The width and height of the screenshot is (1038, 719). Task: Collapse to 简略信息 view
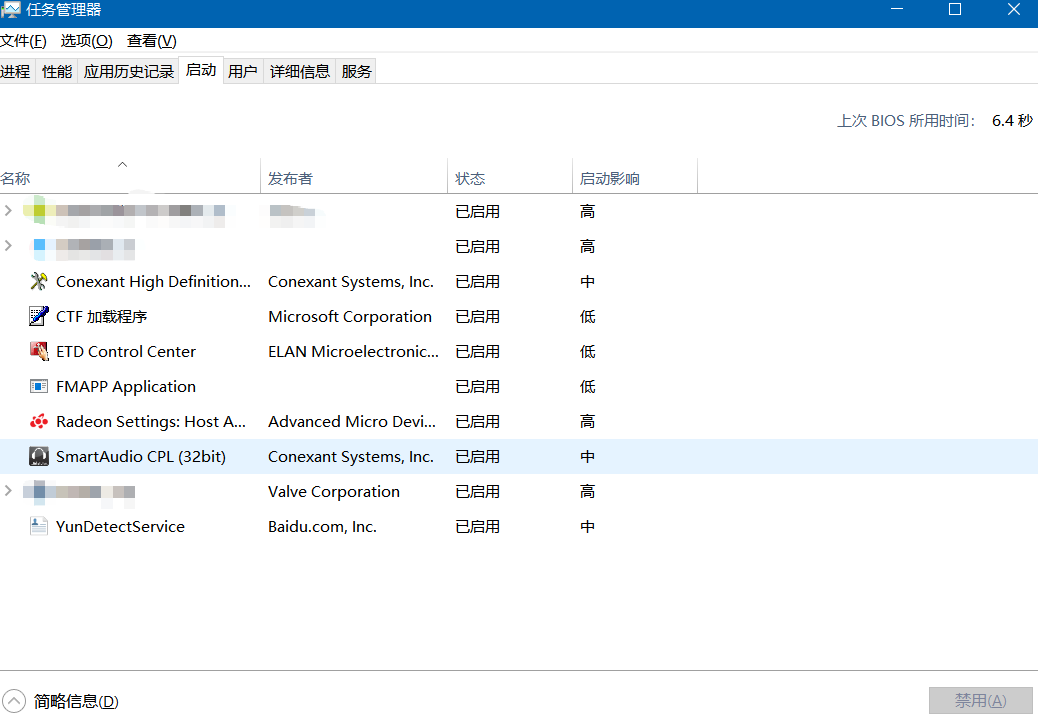[62, 702]
